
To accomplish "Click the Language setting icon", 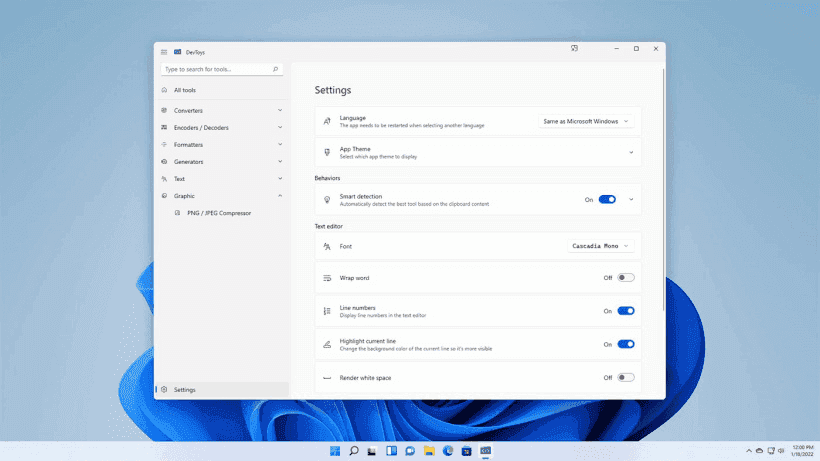I will coord(327,121).
